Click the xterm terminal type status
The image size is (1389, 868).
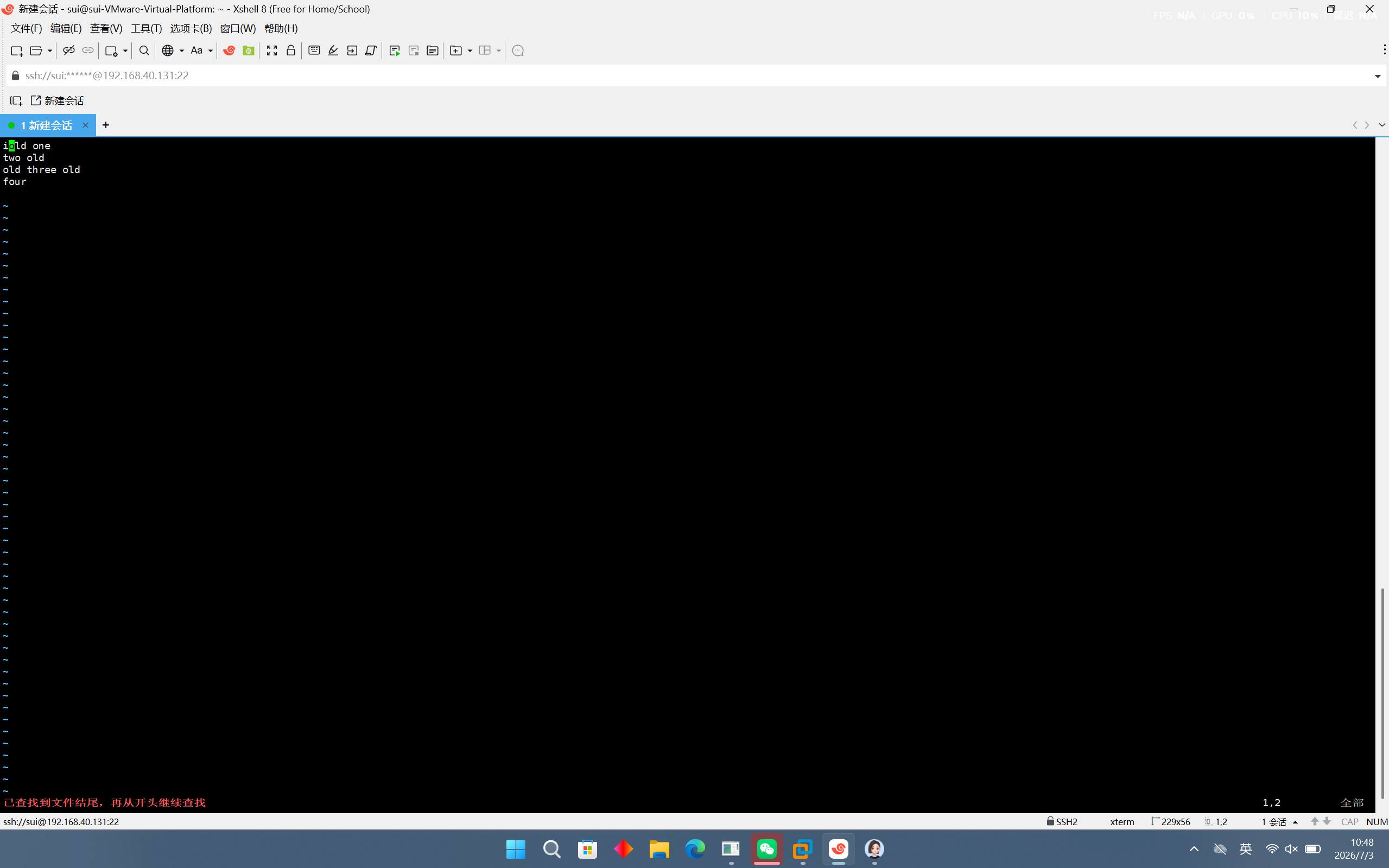(x=1122, y=821)
